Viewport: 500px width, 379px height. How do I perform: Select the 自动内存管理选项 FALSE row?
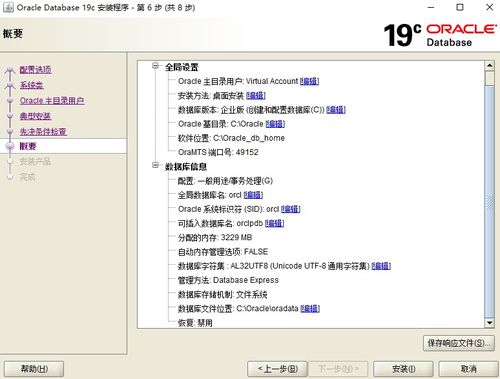[x=223, y=252]
